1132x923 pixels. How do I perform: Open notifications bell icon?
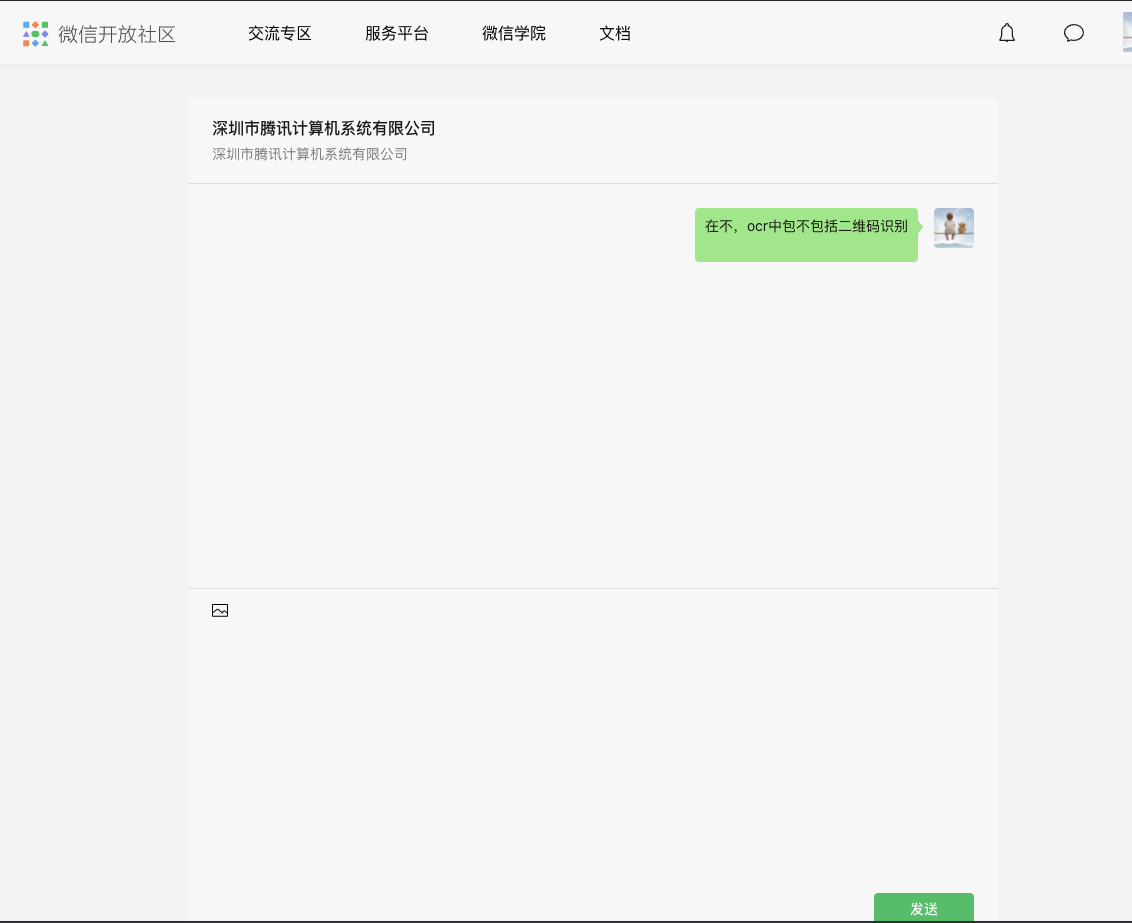[x=1006, y=33]
